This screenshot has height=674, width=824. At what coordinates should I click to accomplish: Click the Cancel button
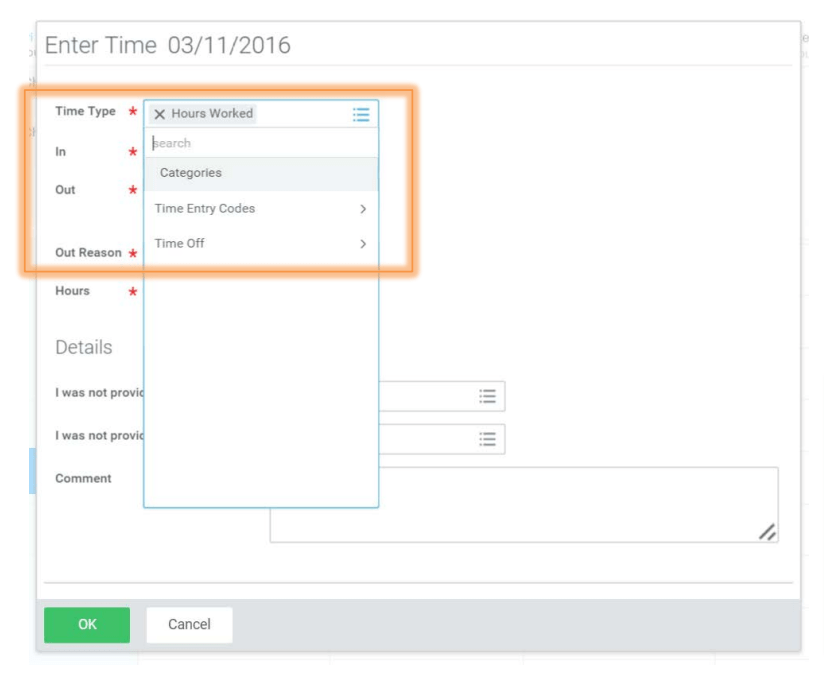pos(189,623)
